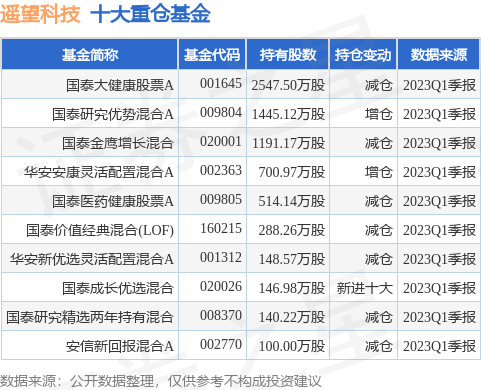
Task: Click 减仓 in the 华安新优选灵活配置混合A row
Action: 379,259
